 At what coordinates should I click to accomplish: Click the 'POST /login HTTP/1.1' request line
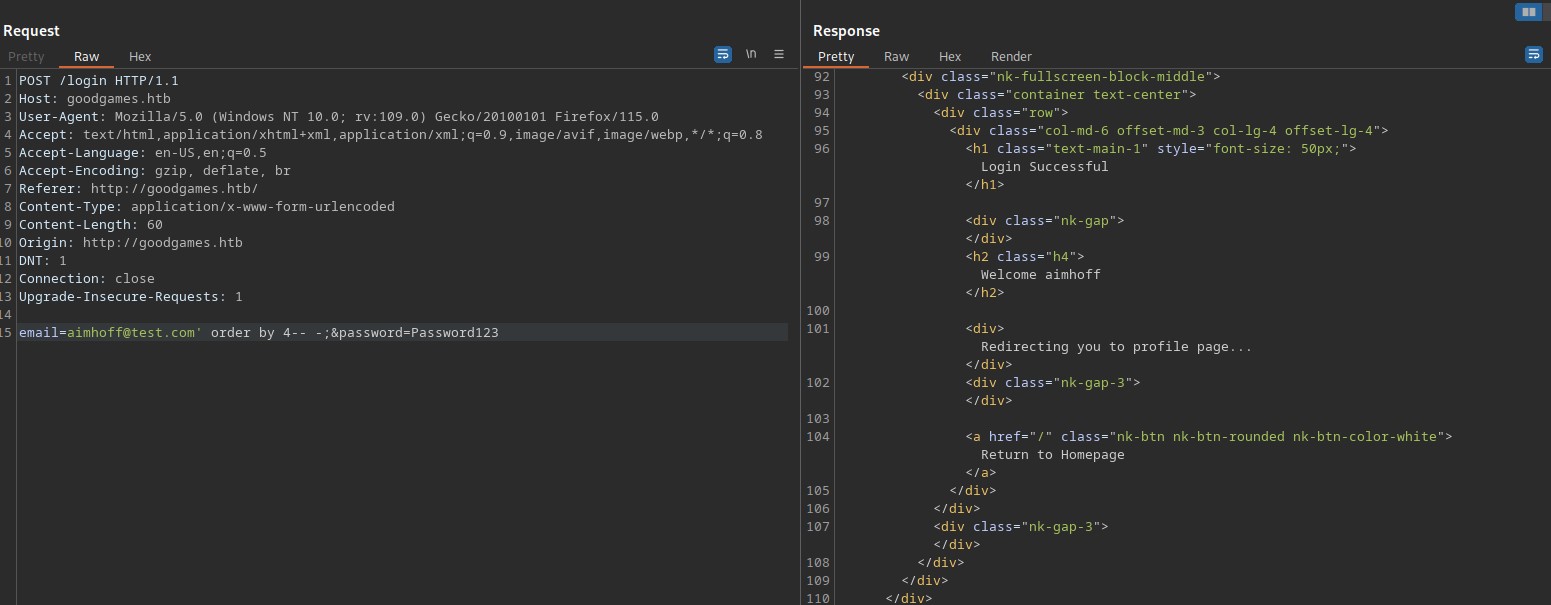pyautogui.click(x=98, y=81)
